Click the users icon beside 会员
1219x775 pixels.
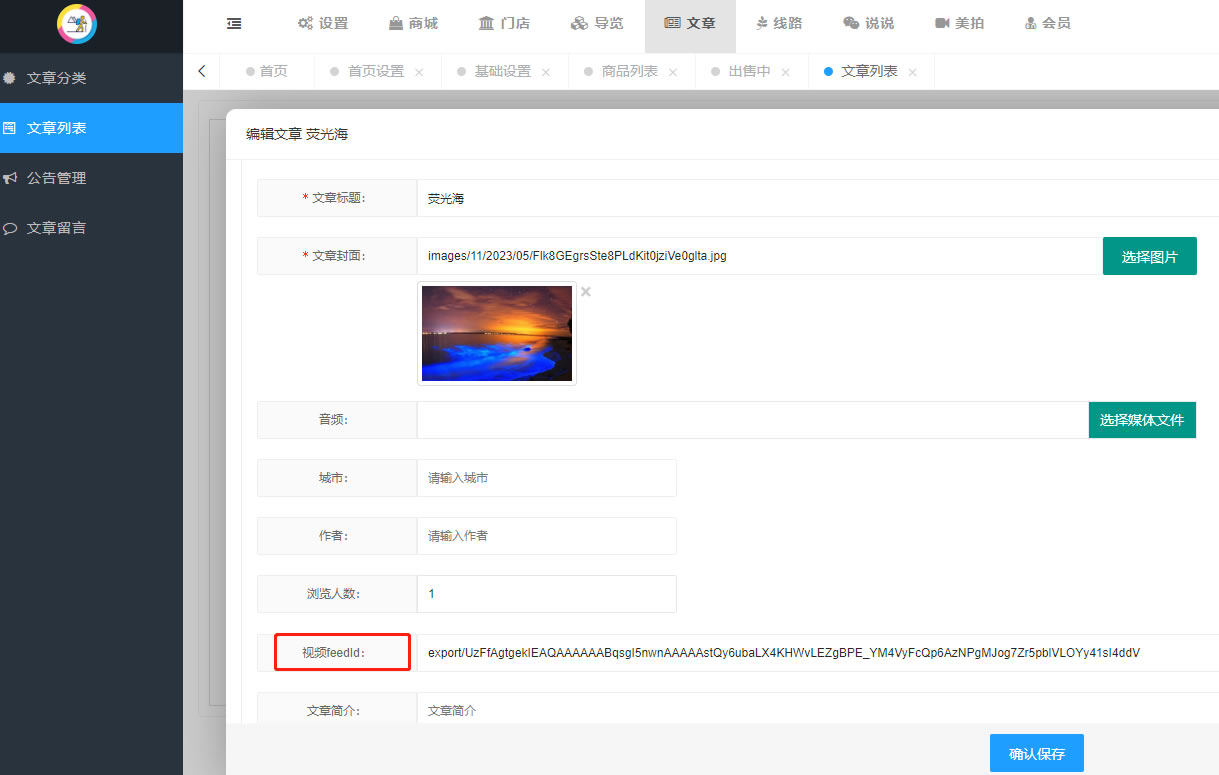click(1031, 23)
